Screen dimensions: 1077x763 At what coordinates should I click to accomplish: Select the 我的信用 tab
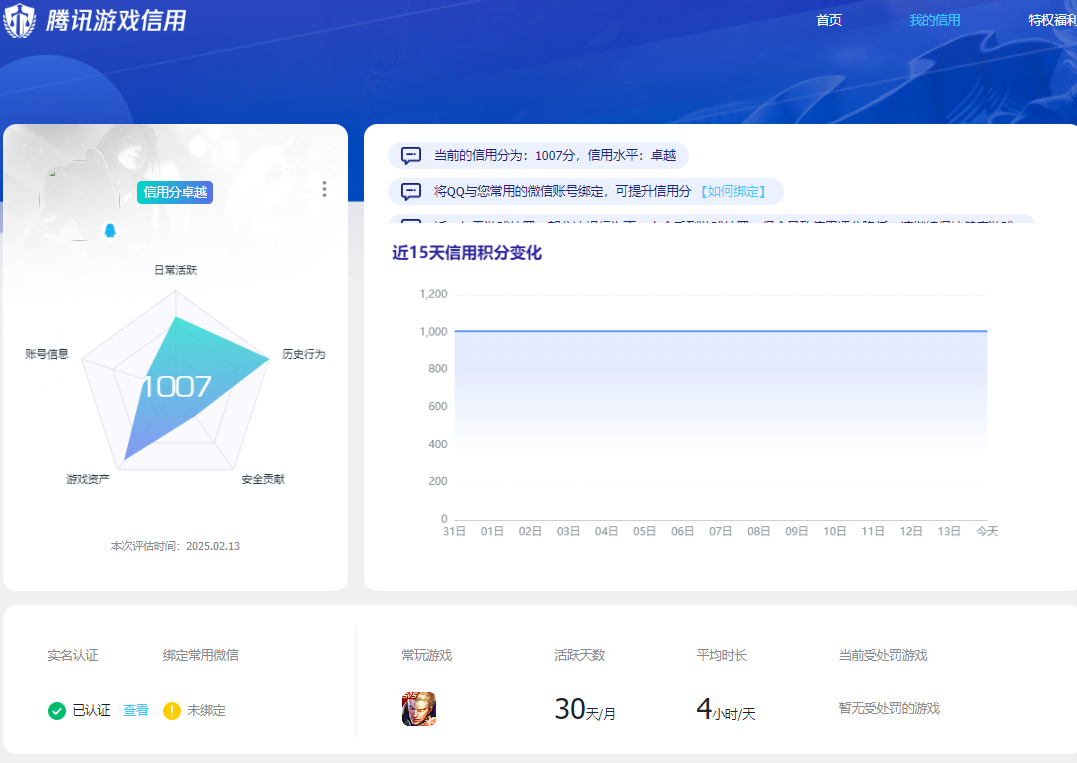tap(935, 21)
